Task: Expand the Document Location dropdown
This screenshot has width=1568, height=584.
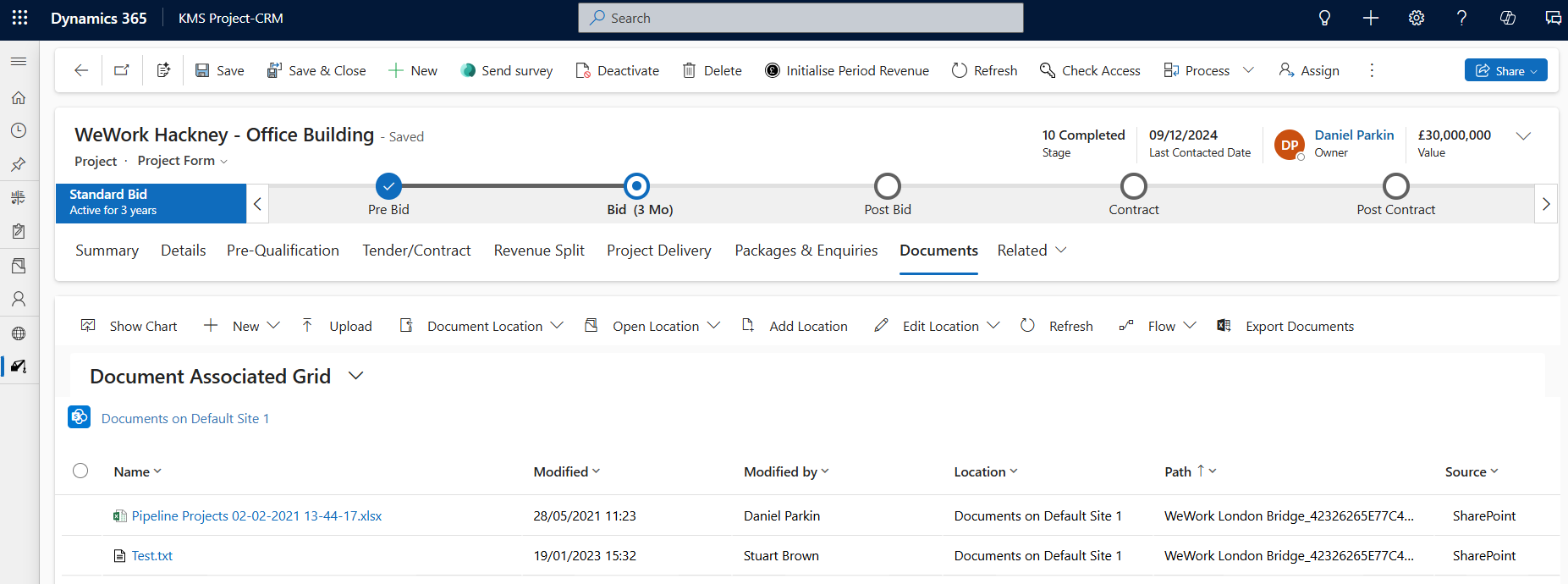Action: click(x=557, y=326)
